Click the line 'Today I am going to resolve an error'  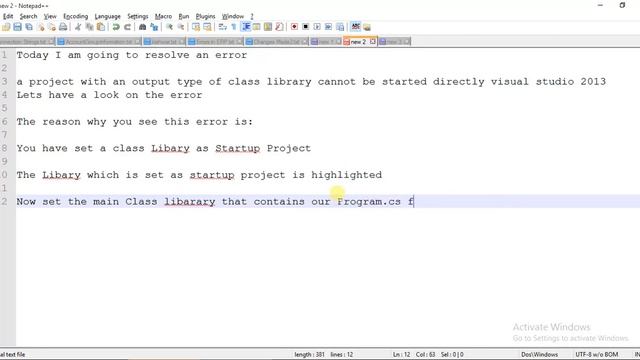point(132,55)
